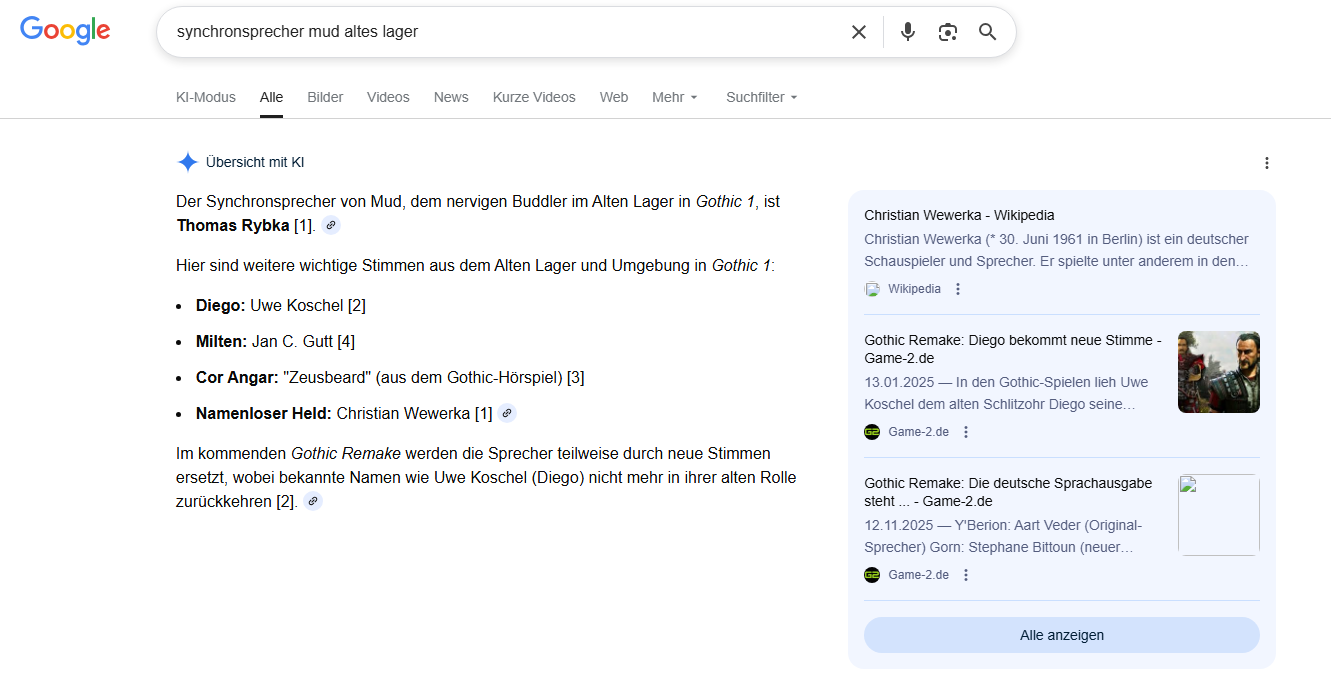Click the 'Diego: Uwe Koschel [2]' bullet
This screenshot has height=683, width=1331.
281,305
